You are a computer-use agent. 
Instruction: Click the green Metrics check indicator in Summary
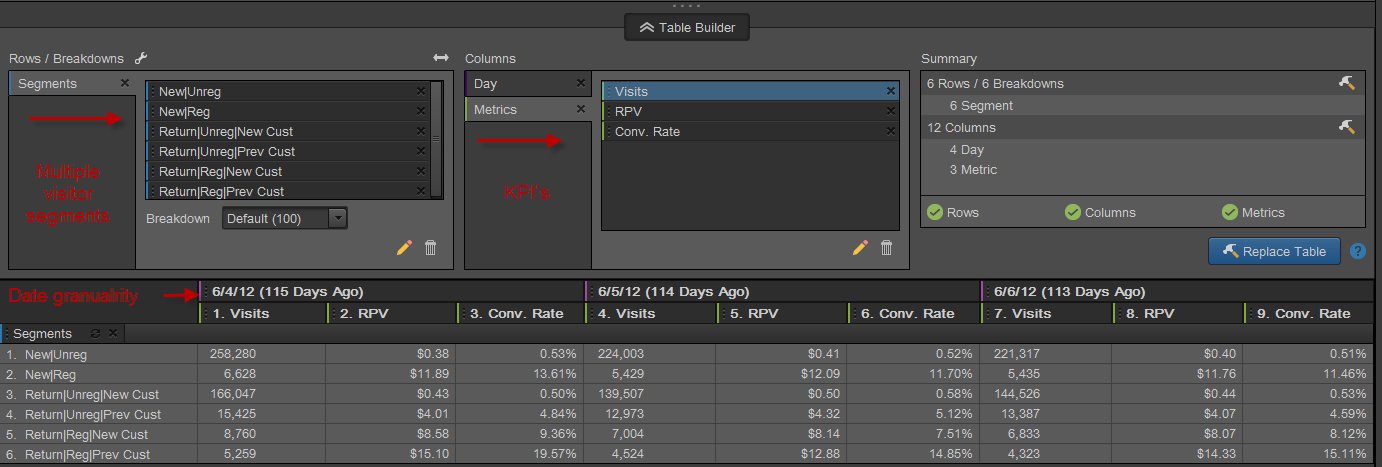pyautogui.click(x=1230, y=212)
